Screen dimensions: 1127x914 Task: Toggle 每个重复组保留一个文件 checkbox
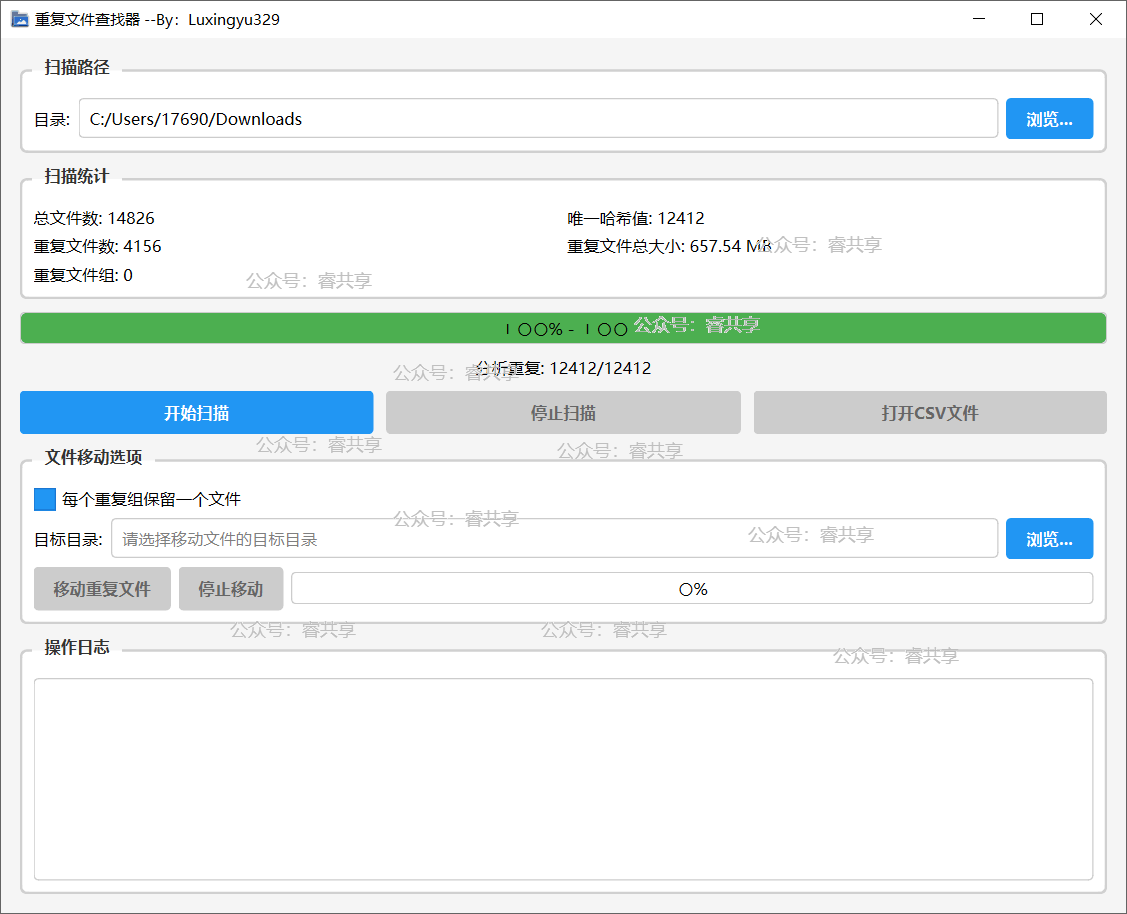45,499
